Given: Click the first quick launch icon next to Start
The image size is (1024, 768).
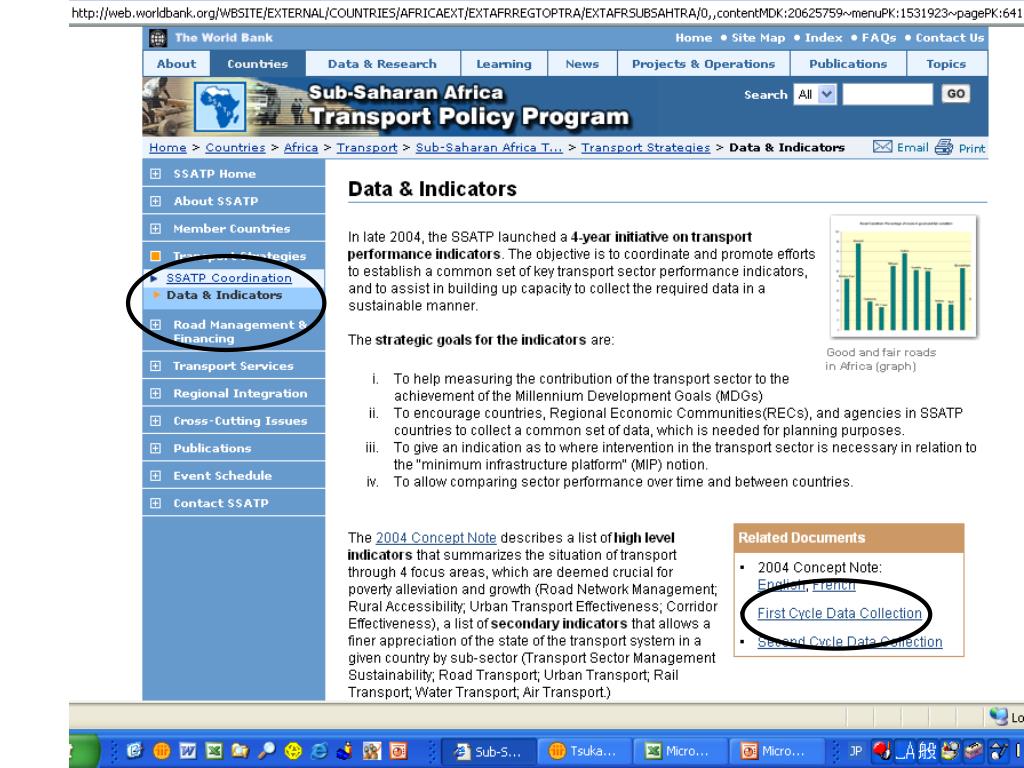Looking at the screenshot, I should [x=135, y=751].
